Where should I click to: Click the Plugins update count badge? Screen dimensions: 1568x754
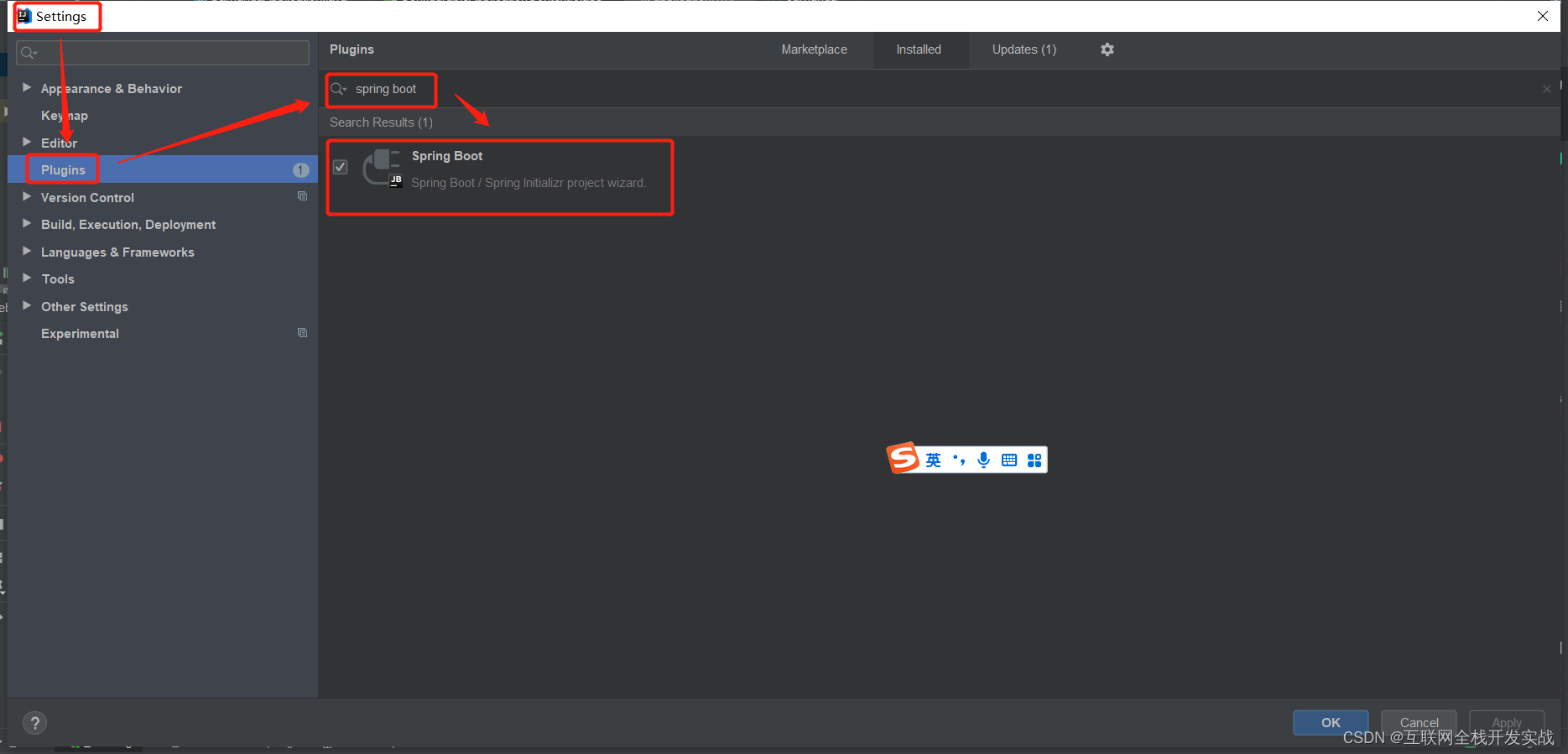click(300, 170)
